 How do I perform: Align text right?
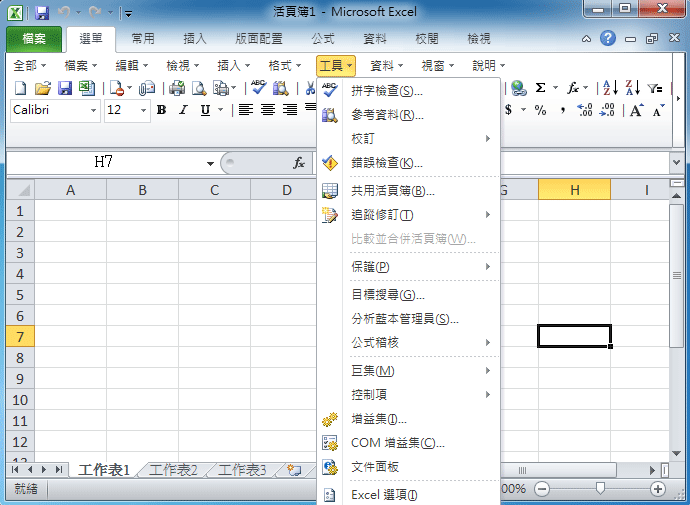[x=290, y=109]
